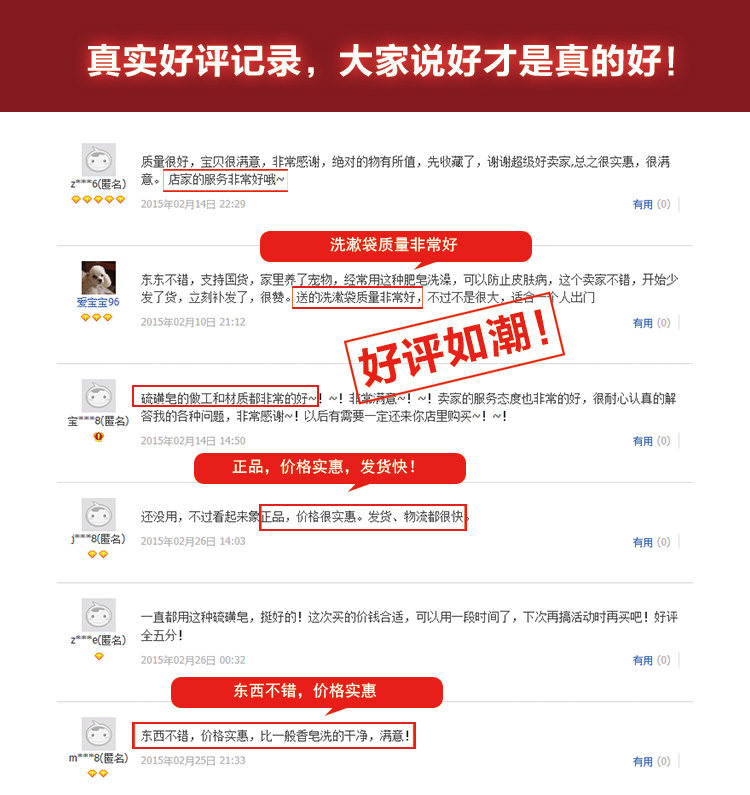Click the red 洗漱袋质量非常好 callout bubble

(396, 247)
